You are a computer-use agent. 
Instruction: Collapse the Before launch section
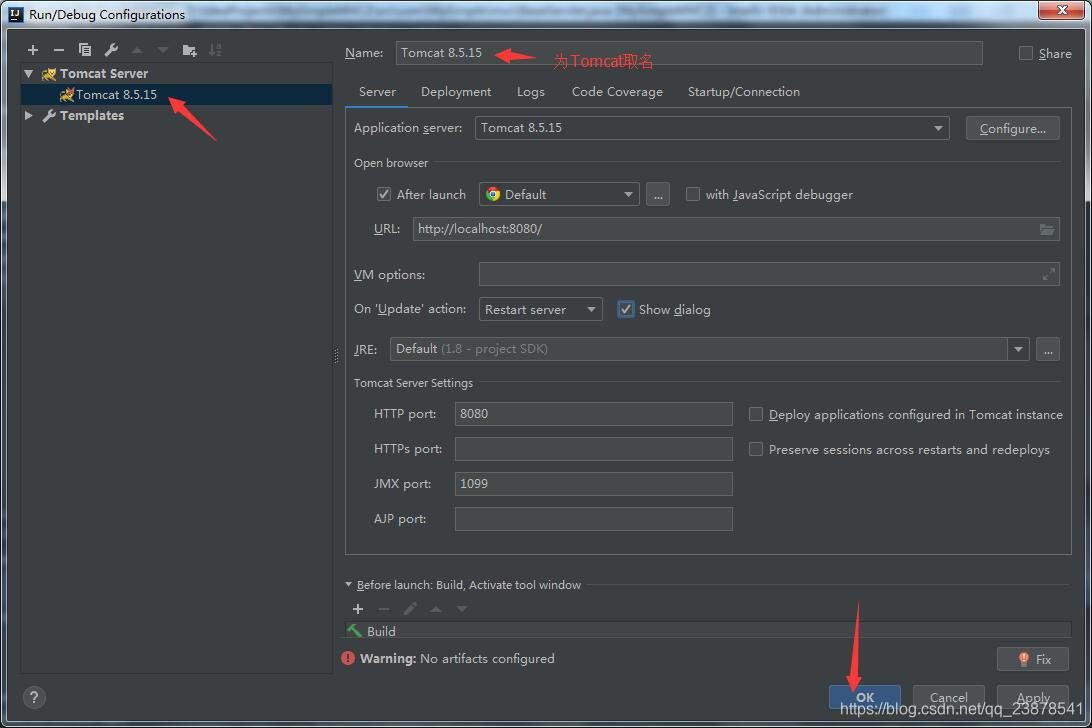pos(348,584)
